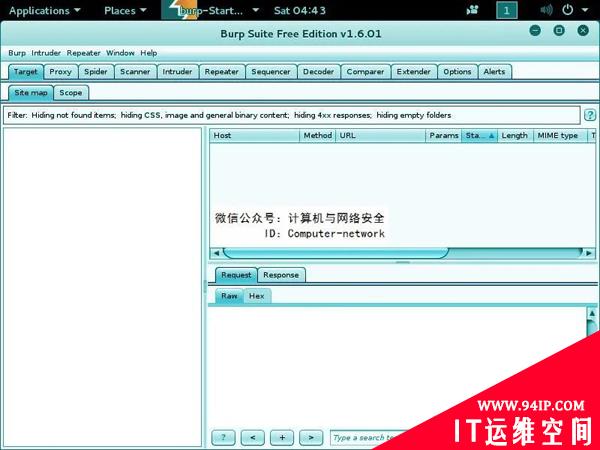Click the table scrollbar left arrow
600x450 pixels.
pyautogui.click(x=216, y=253)
